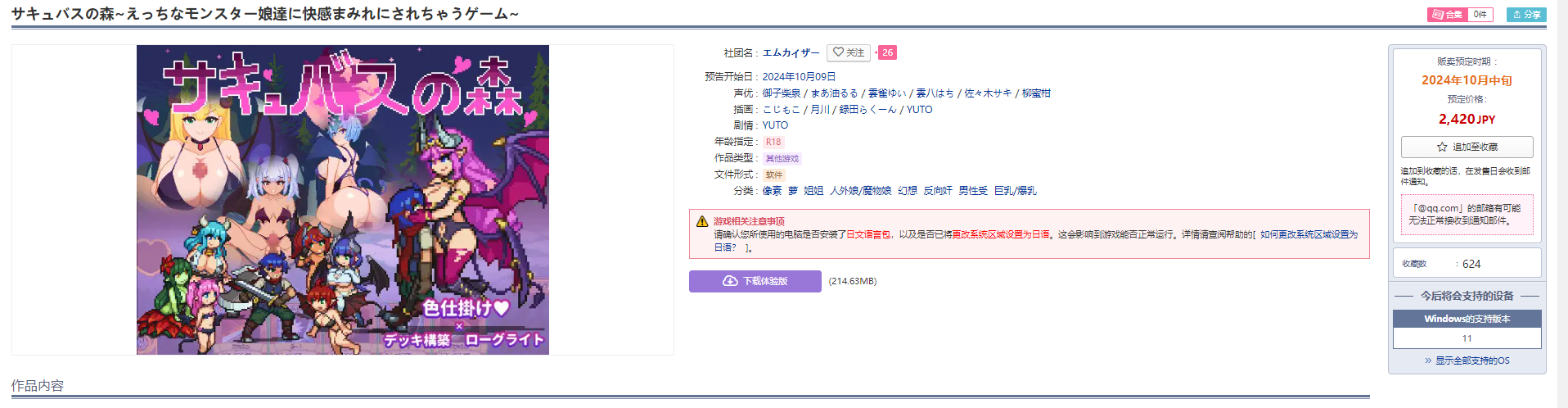Open illustrator YUTO link

click(920, 110)
